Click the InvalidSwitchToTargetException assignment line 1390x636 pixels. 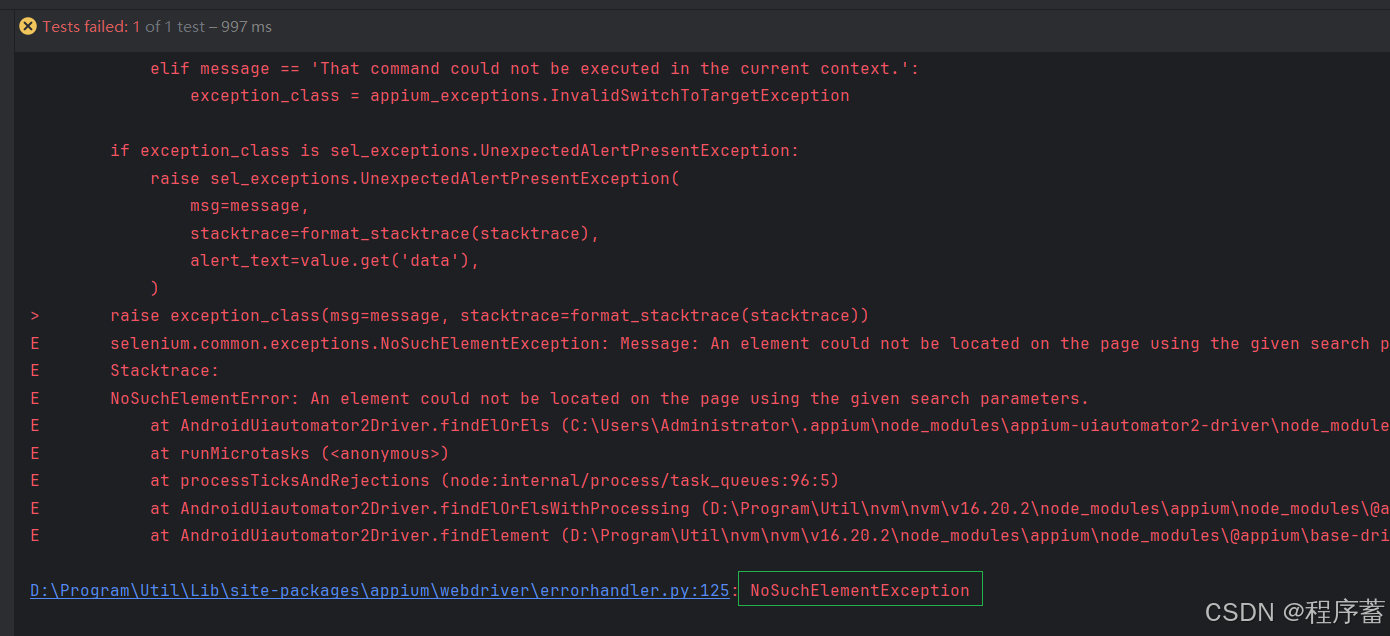point(520,96)
